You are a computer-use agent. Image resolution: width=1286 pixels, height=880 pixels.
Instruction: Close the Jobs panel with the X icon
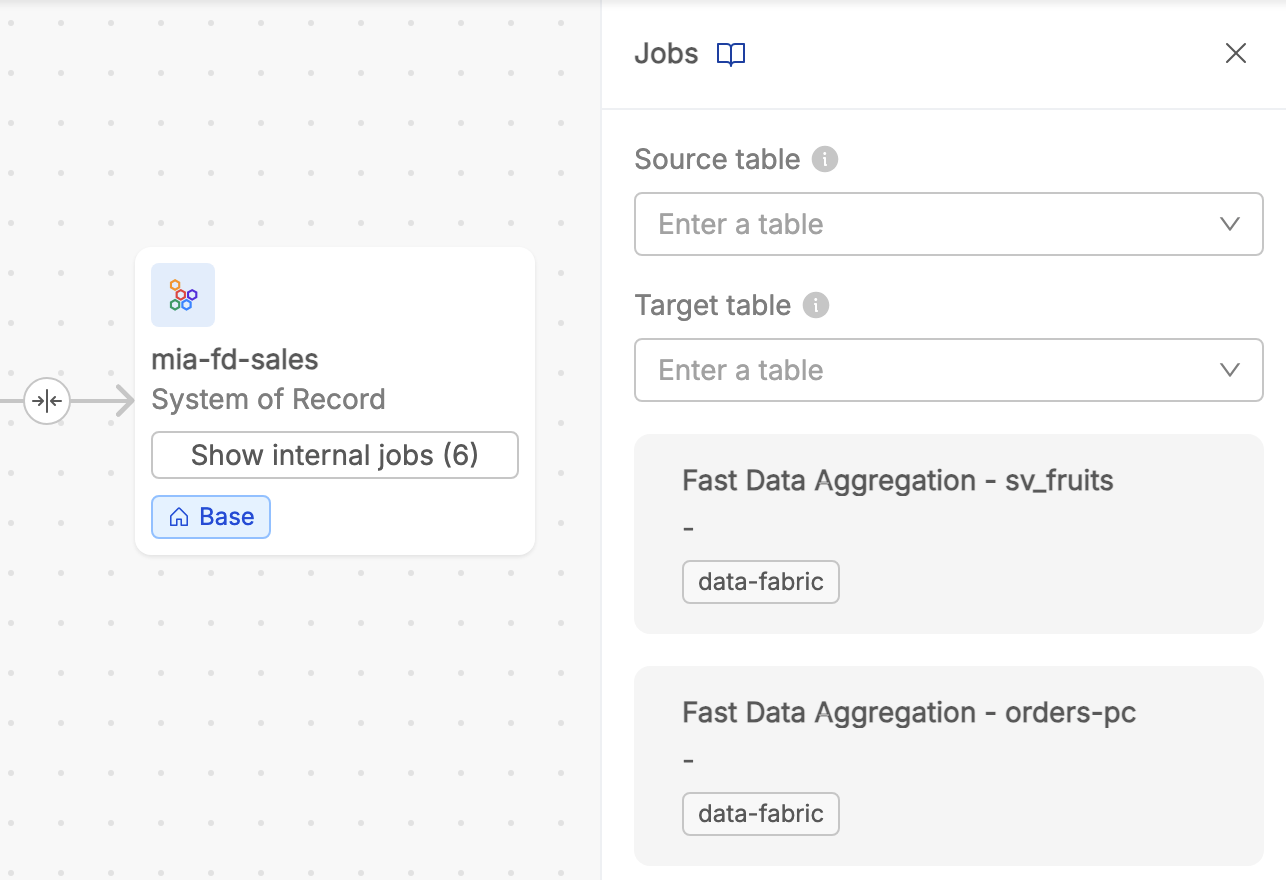click(x=1236, y=53)
